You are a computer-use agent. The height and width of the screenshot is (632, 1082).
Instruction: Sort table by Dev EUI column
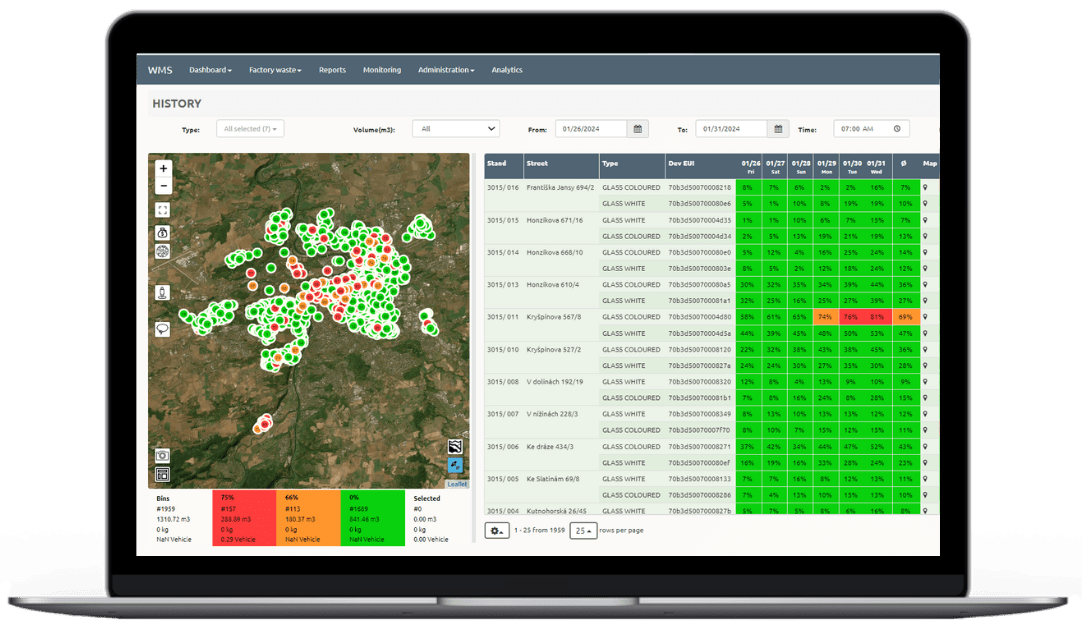[x=700, y=166]
